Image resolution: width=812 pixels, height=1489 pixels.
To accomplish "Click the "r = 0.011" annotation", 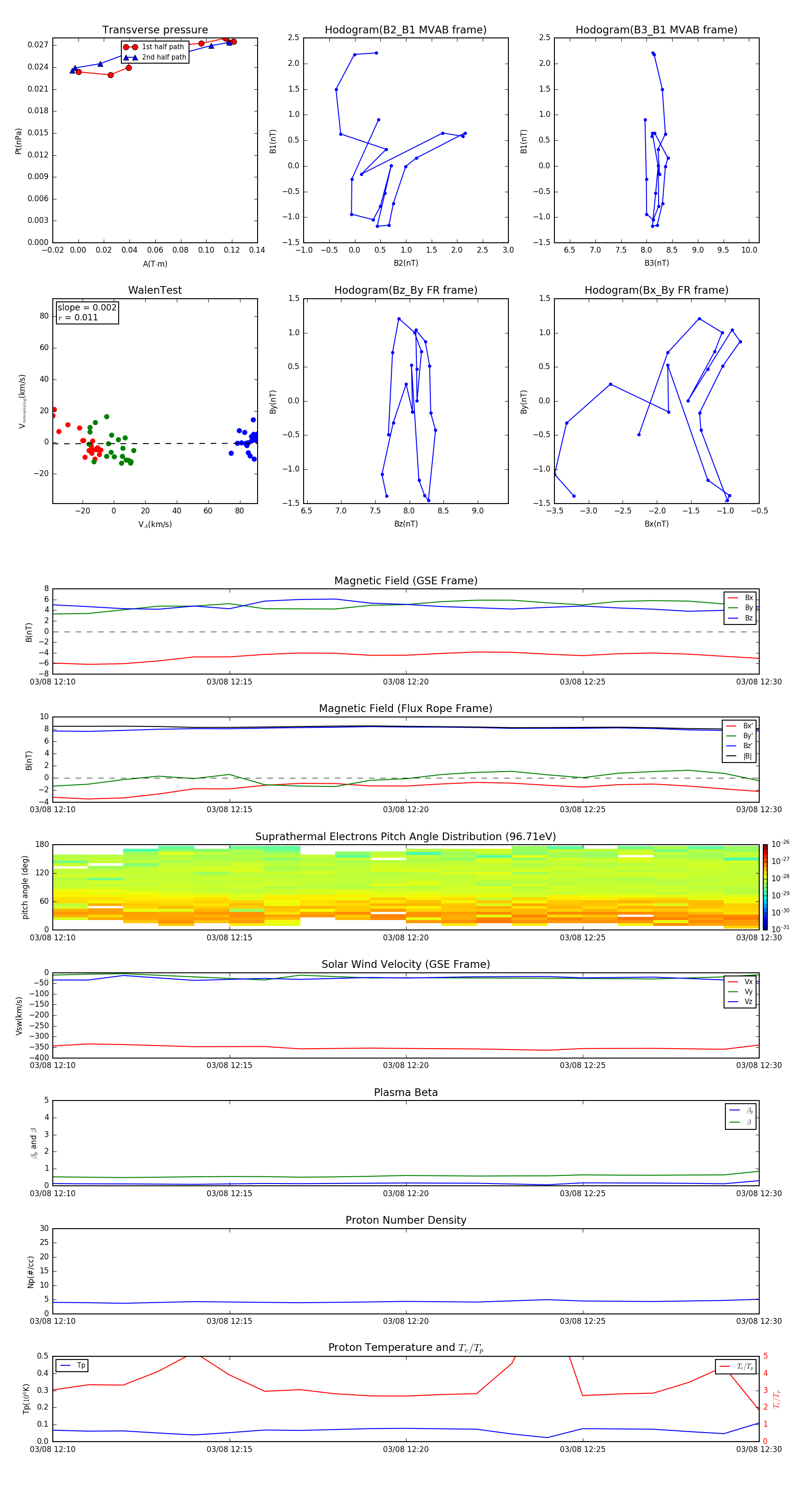I will point(78,317).
